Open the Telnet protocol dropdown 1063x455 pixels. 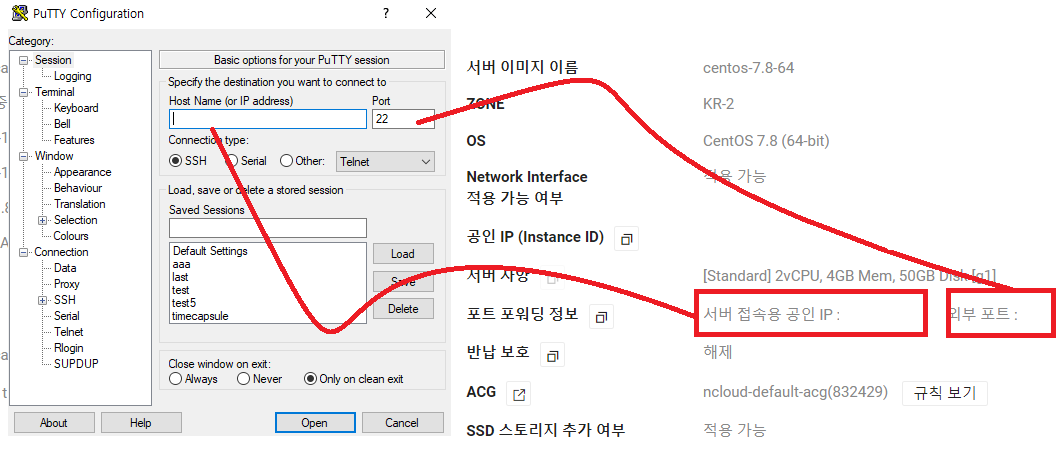coord(385,162)
